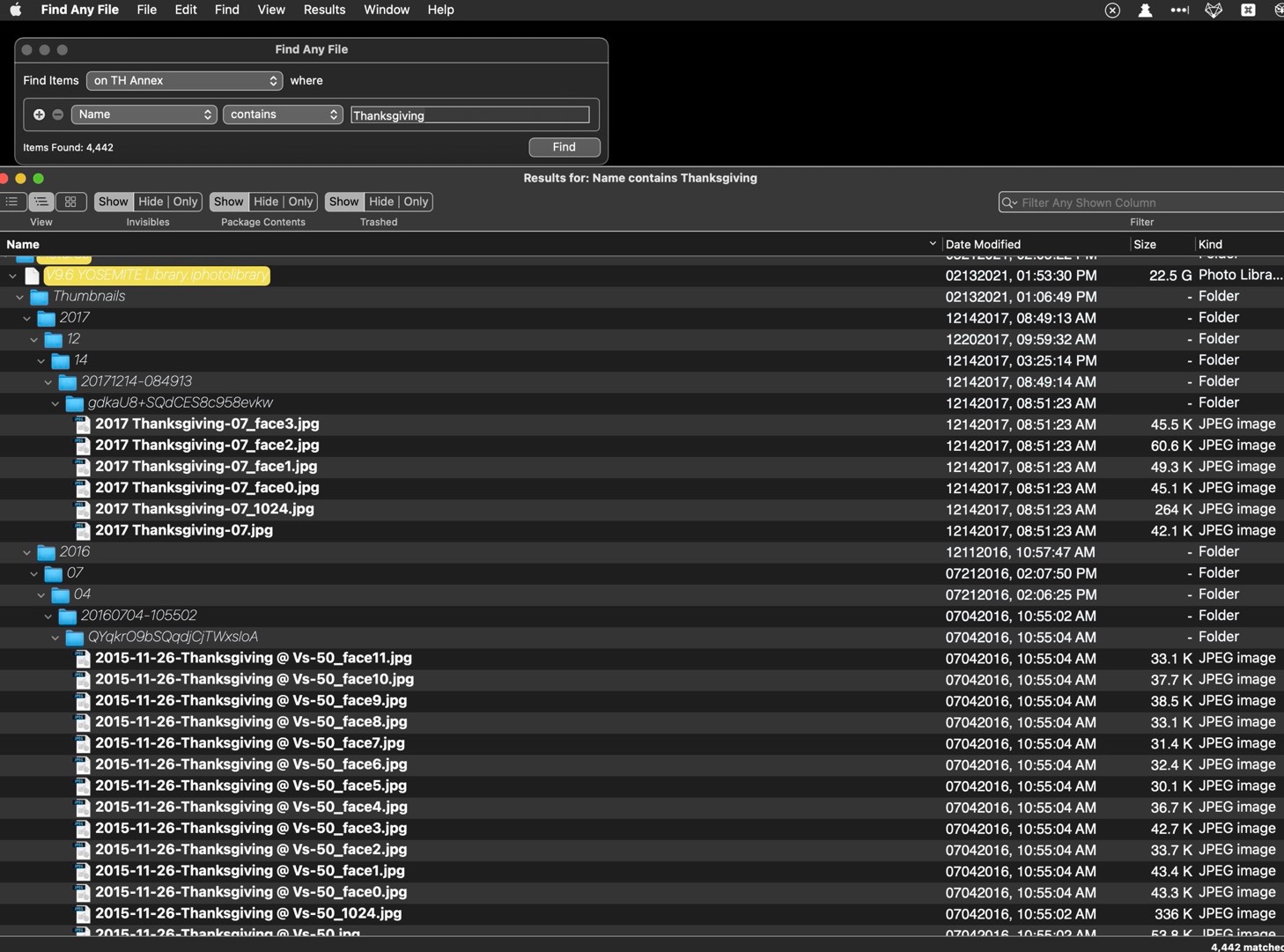1284x952 pixels.
Task: Set Package Contents to Show
Action: coord(228,202)
